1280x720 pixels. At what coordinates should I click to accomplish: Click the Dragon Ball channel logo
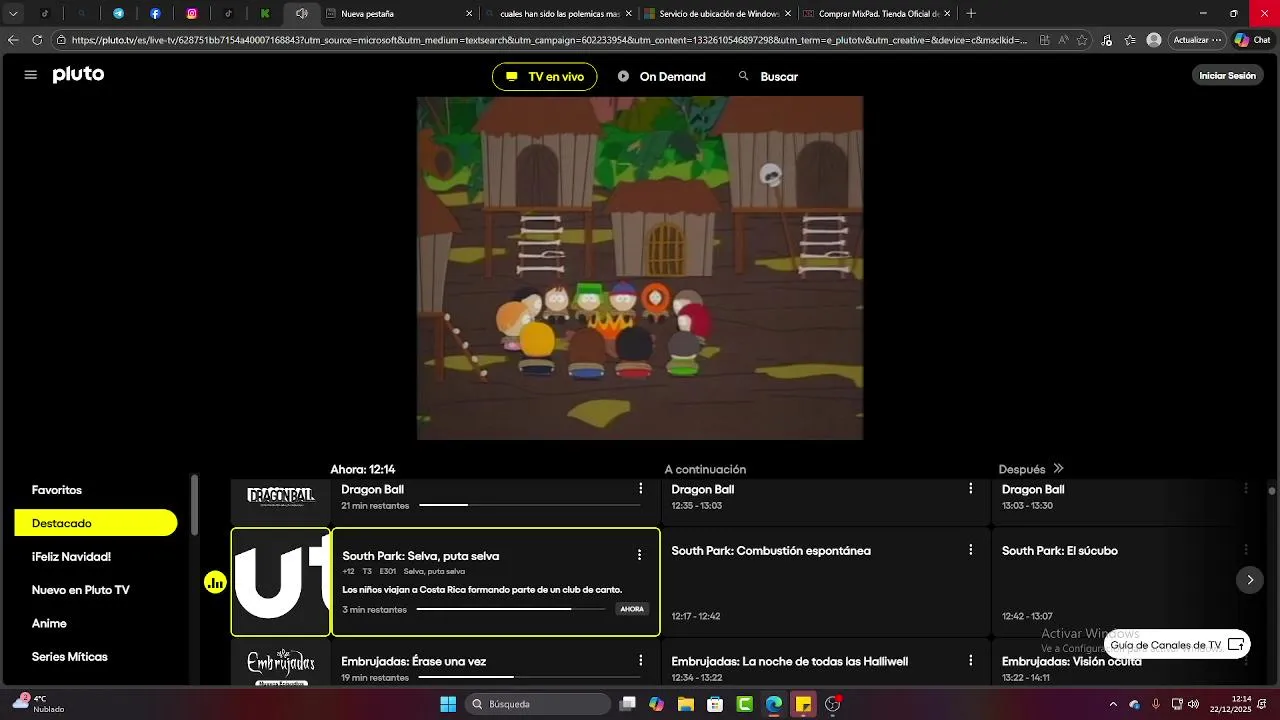pos(281,496)
